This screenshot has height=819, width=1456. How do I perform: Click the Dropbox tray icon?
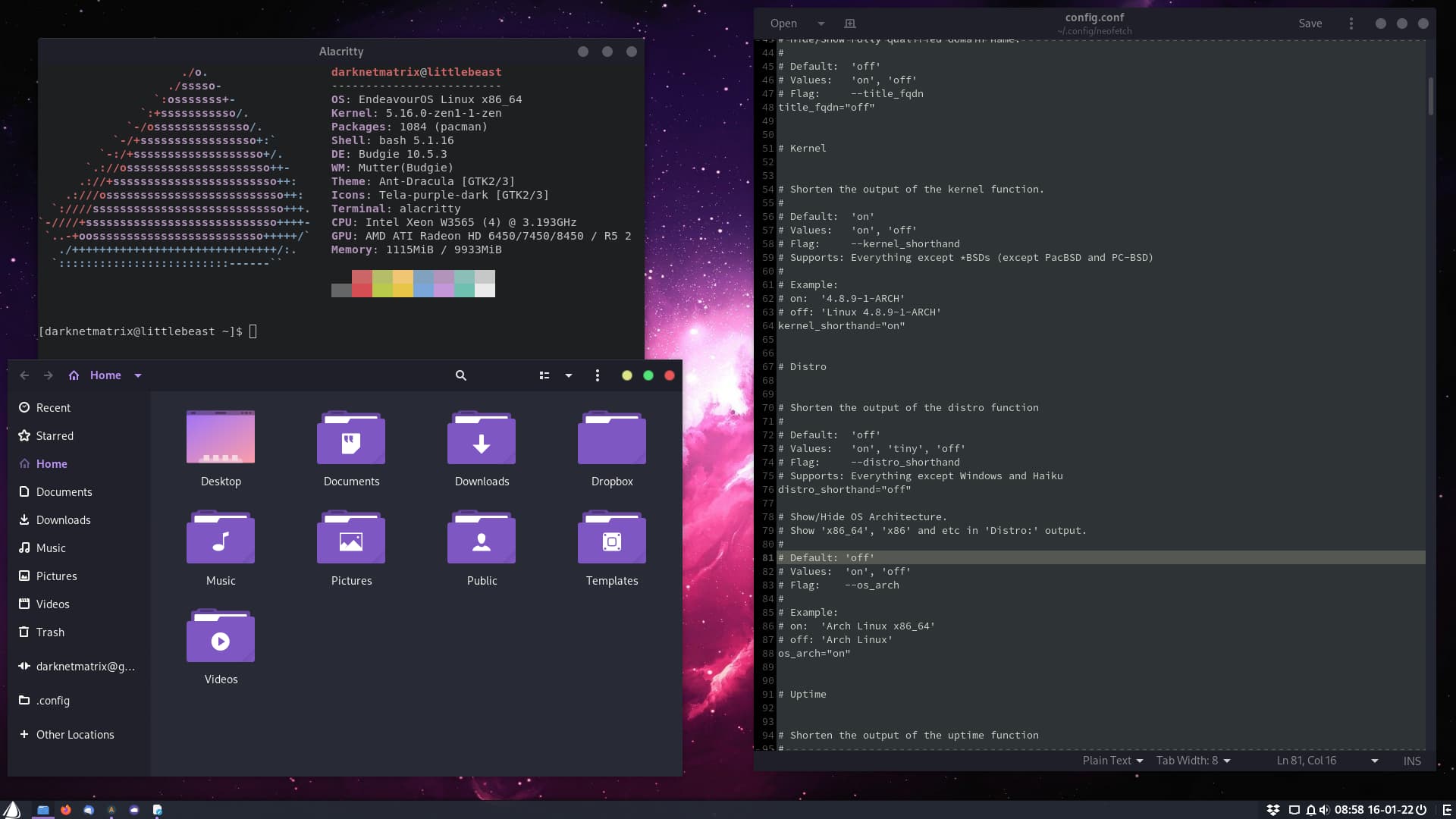tap(1273, 810)
